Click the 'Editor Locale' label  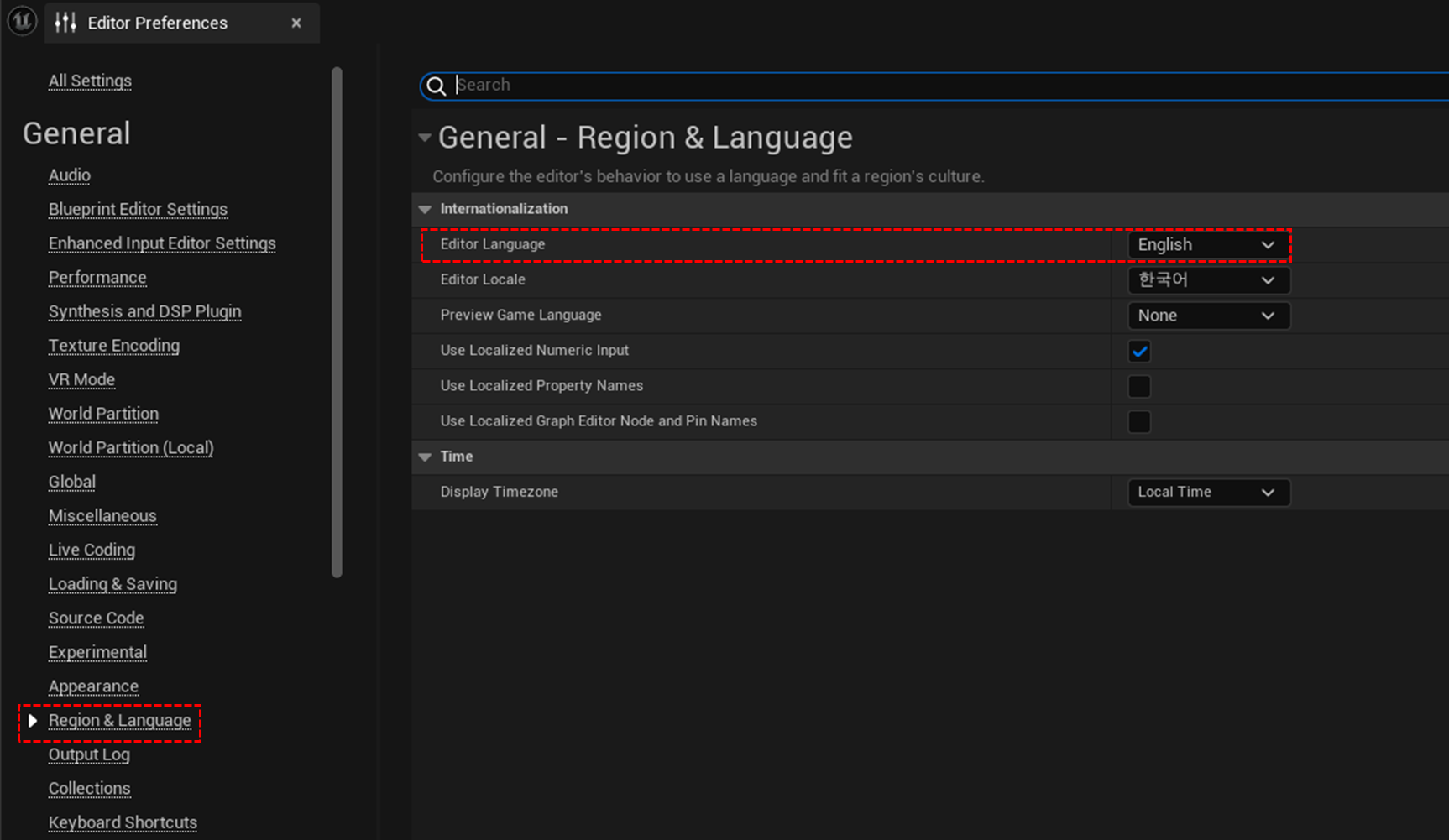[483, 279]
